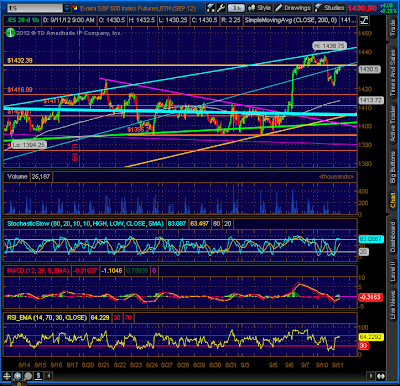Screen dimensions: 400x386
Task: Click the green info icon beside the copyright text
Action: 10,33
